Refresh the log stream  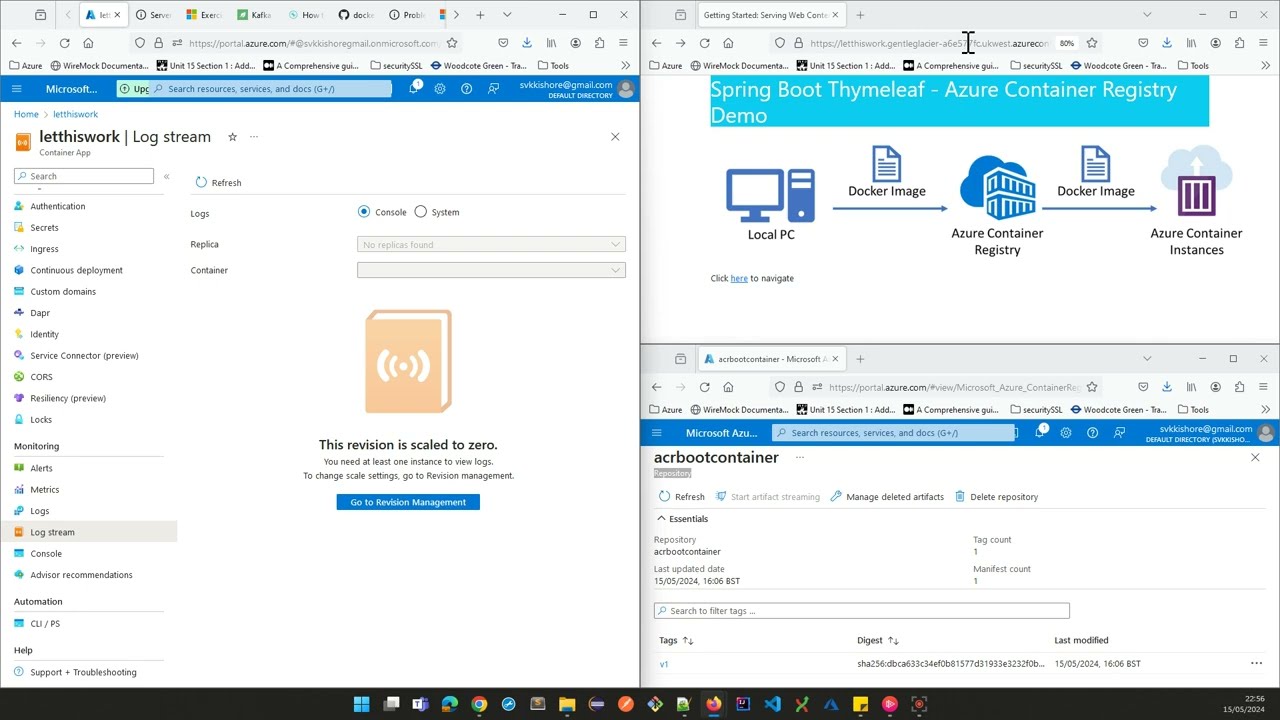coord(218,183)
